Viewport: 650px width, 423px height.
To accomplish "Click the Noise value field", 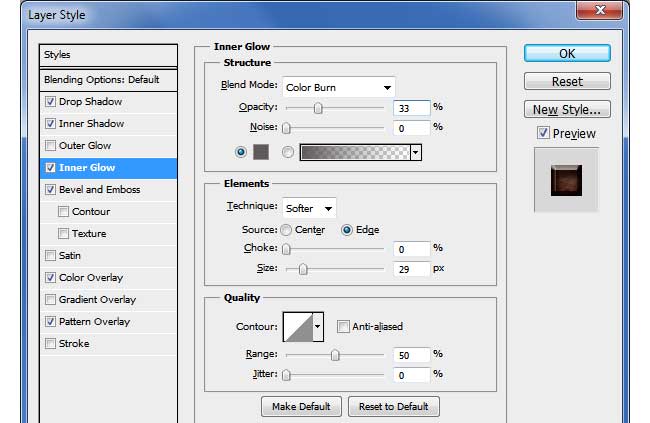I will tap(412, 128).
